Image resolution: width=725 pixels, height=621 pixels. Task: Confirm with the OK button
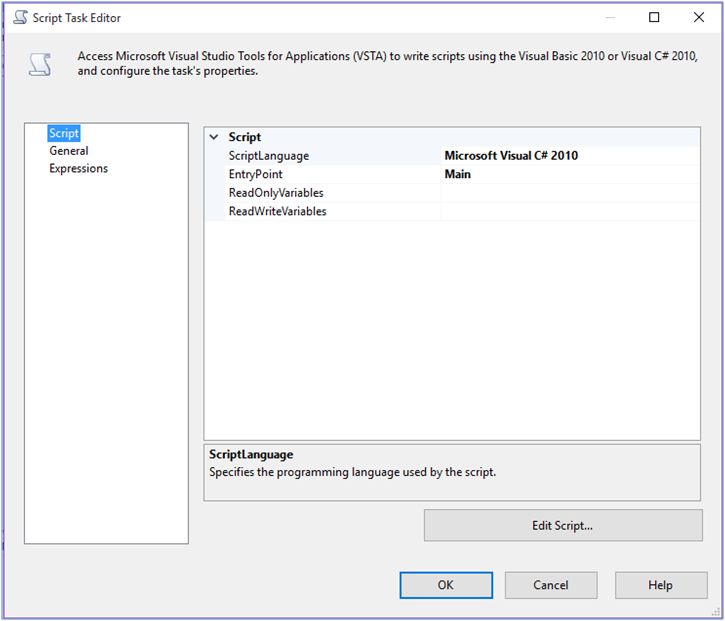click(446, 585)
